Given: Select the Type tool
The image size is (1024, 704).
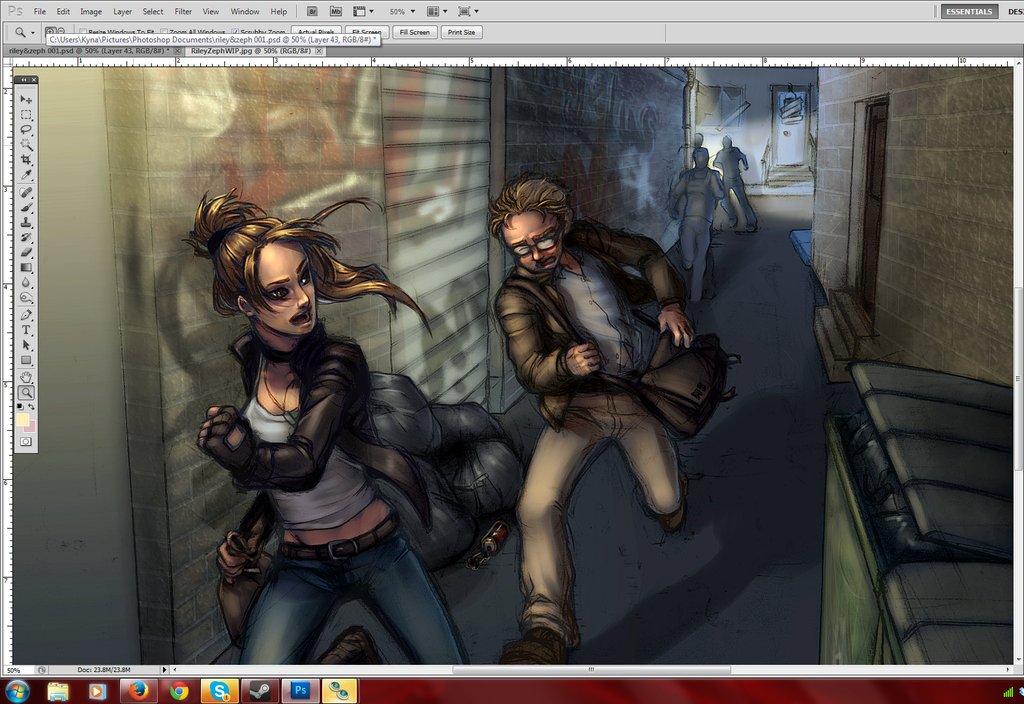Looking at the screenshot, I should tap(26, 330).
